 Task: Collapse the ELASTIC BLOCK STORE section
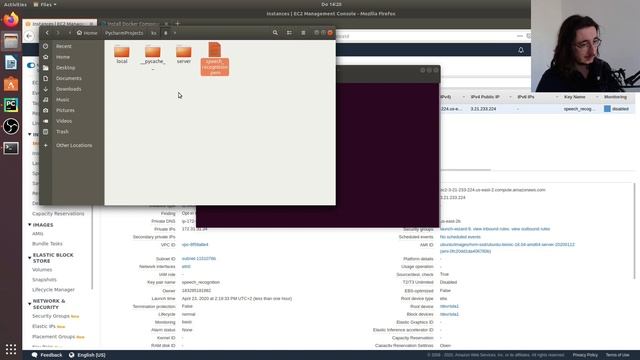[x=29, y=258]
